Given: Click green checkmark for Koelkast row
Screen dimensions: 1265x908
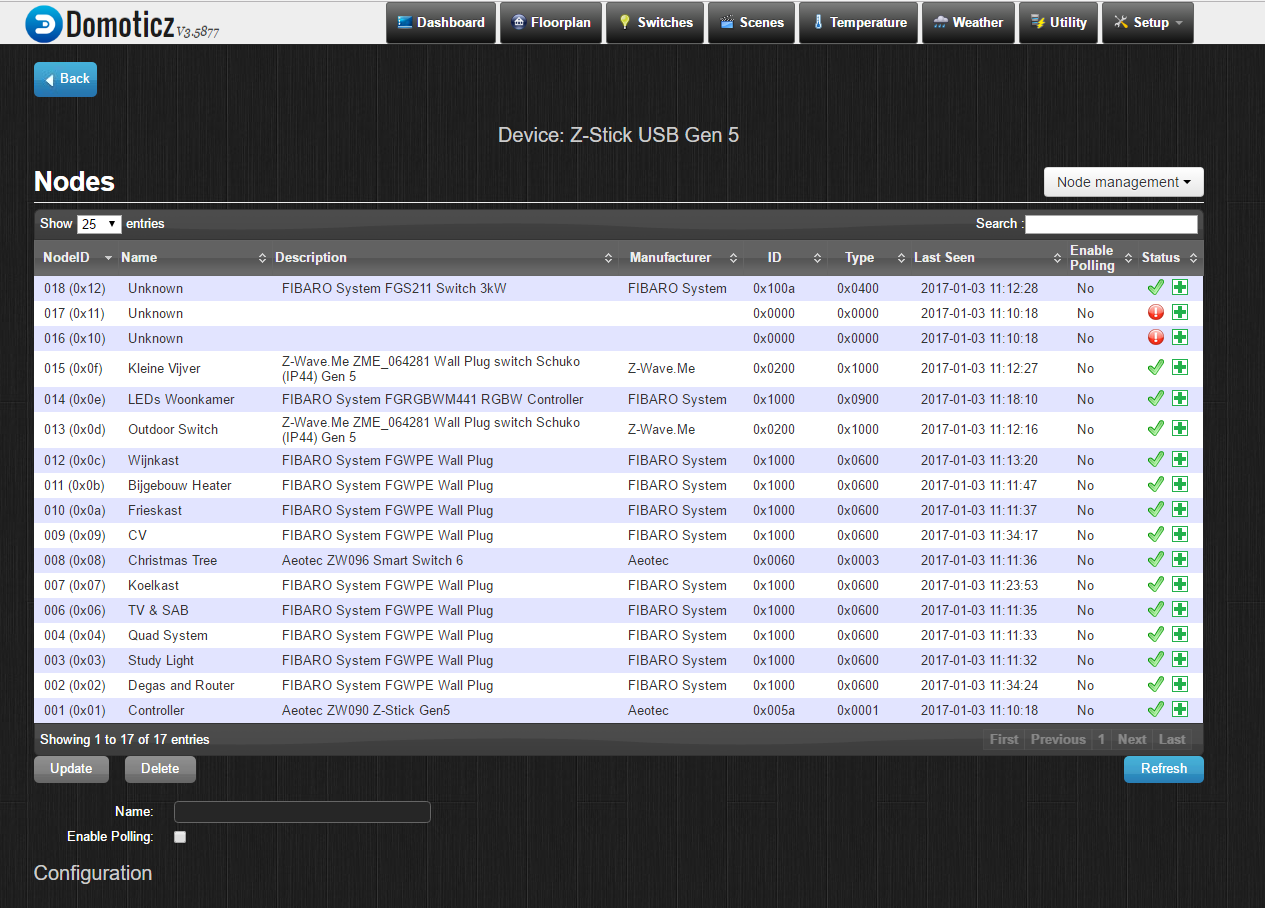Looking at the screenshot, I should (x=1156, y=584).
